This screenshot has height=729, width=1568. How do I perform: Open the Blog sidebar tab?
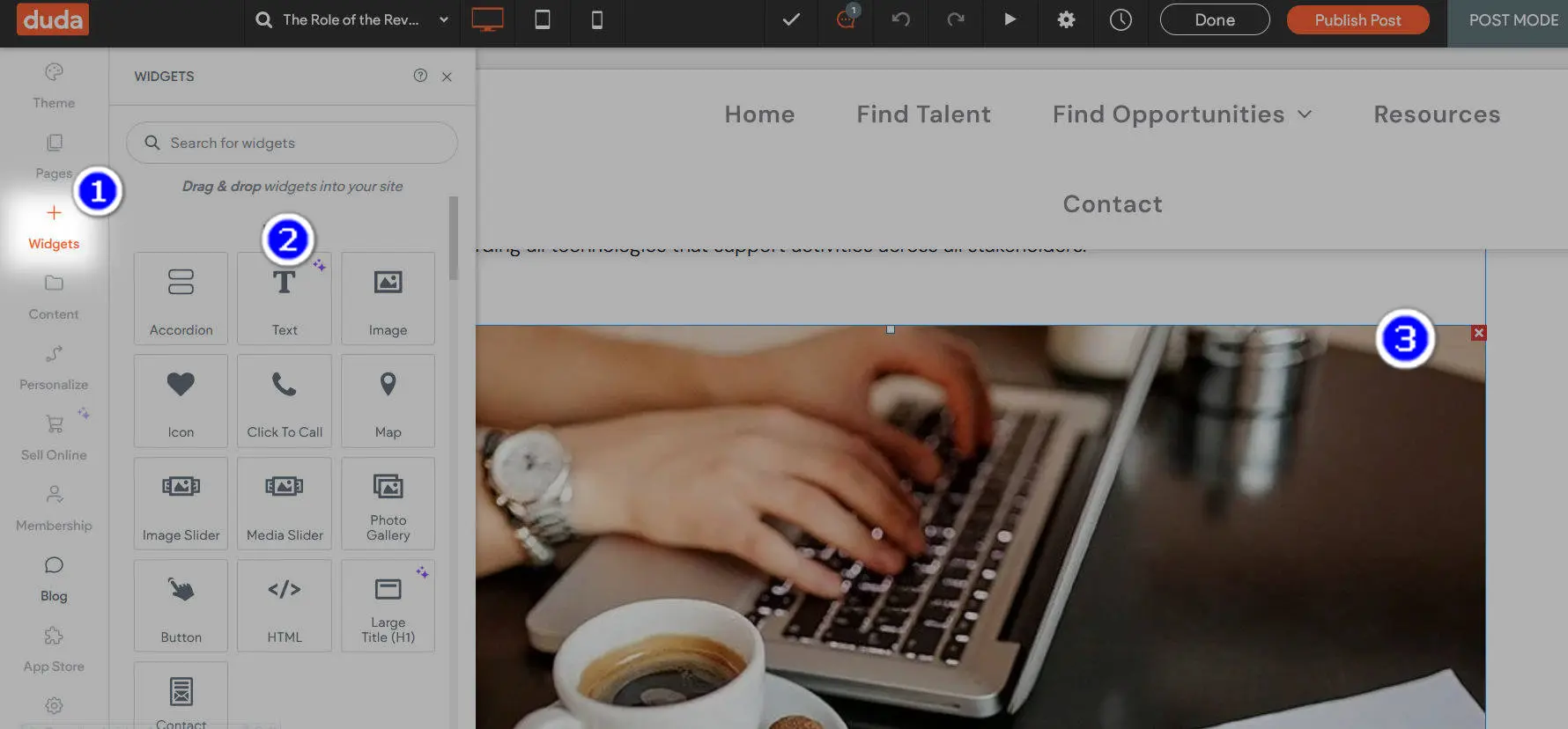point(54,578)
